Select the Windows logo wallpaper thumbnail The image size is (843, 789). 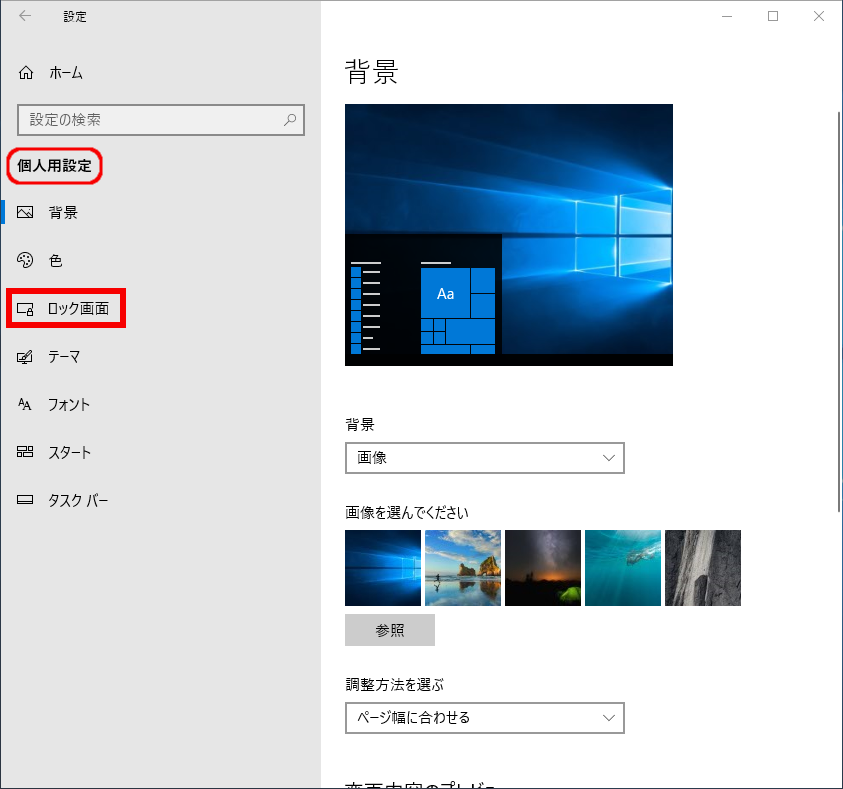(383, 568)
